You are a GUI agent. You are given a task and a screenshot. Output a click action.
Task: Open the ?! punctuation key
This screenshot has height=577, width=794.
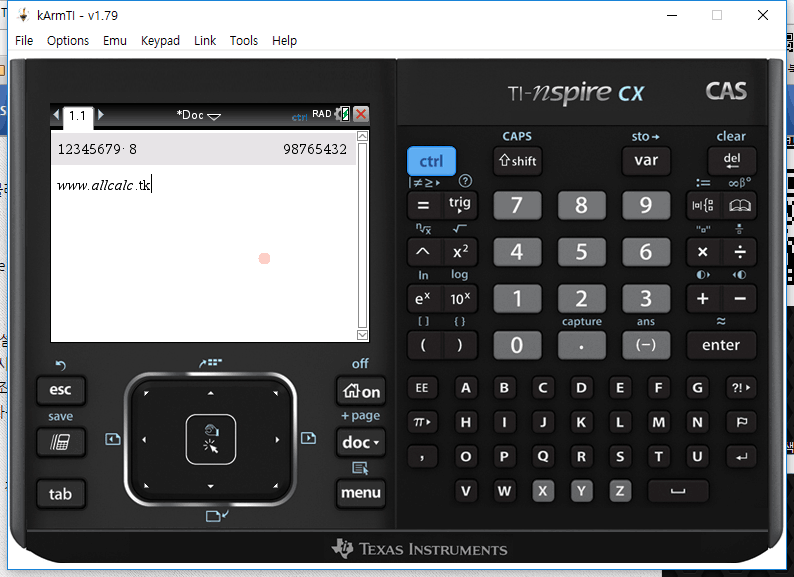(x=741, y=388)
